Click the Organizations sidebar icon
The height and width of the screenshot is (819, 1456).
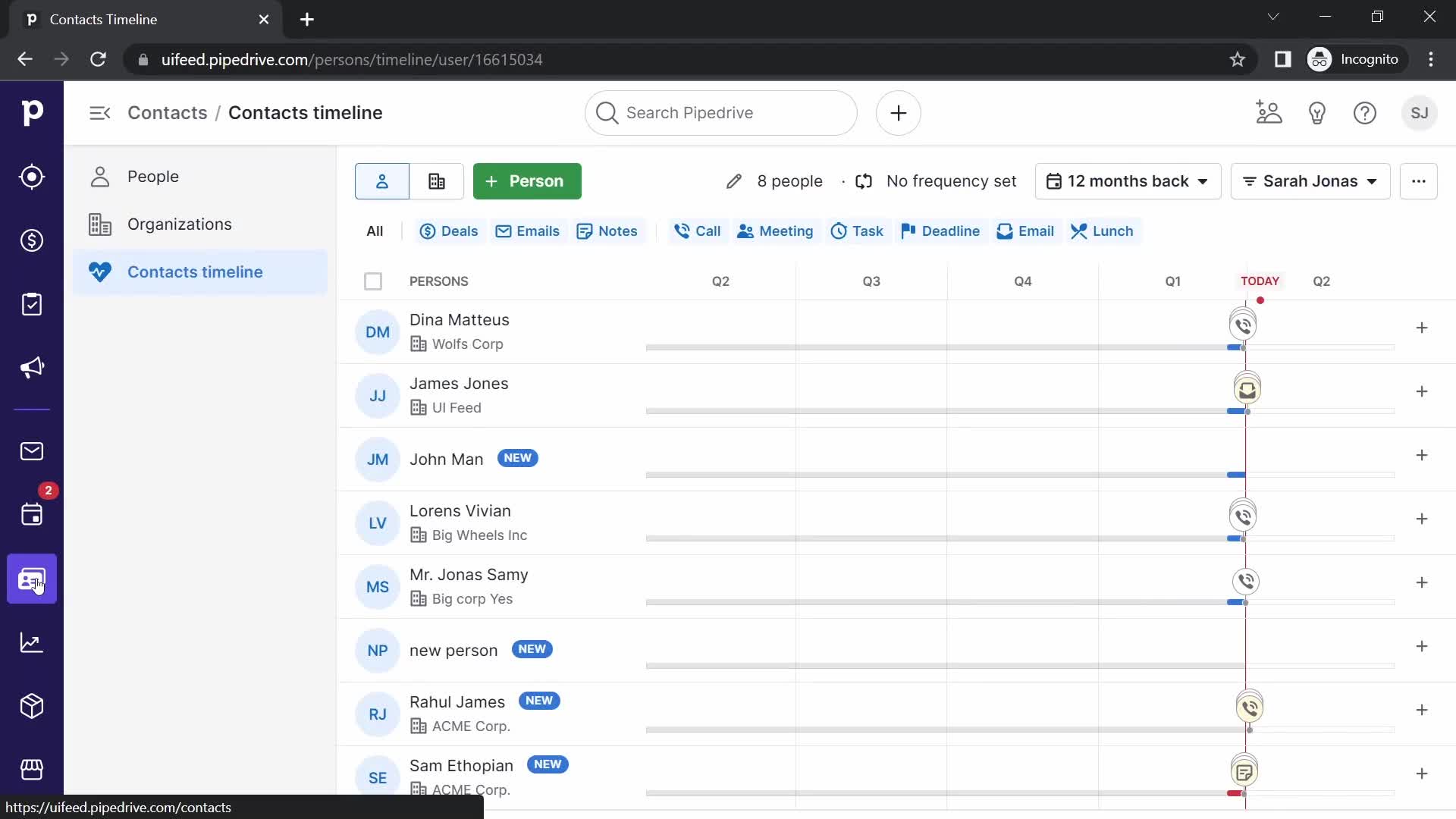point(100,224)
